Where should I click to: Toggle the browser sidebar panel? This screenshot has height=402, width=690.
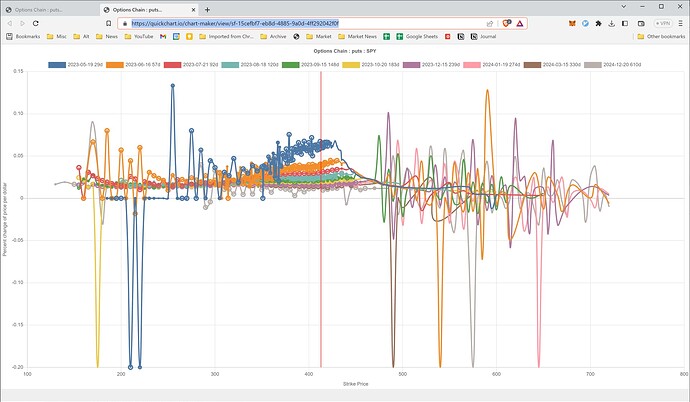pyautogui.click(x=625, y=23)
